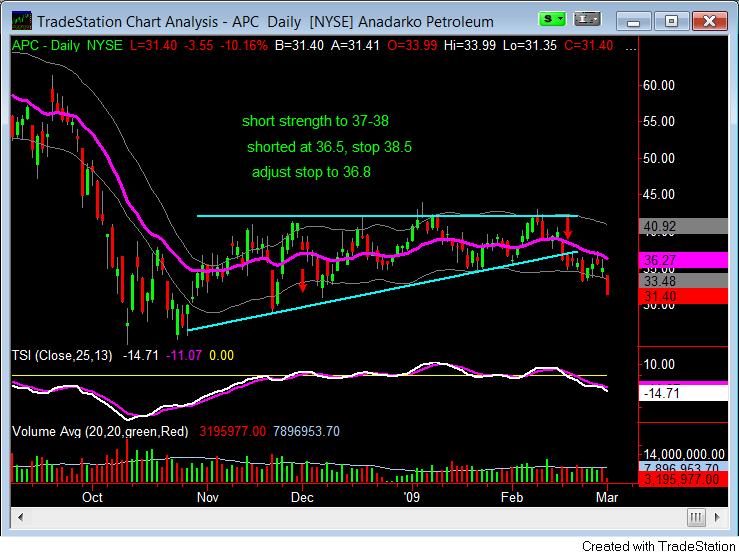This screenshot has width=739, height=554.
Task: Click the magenta 36.27 price marker
Action: coord(683,260)
